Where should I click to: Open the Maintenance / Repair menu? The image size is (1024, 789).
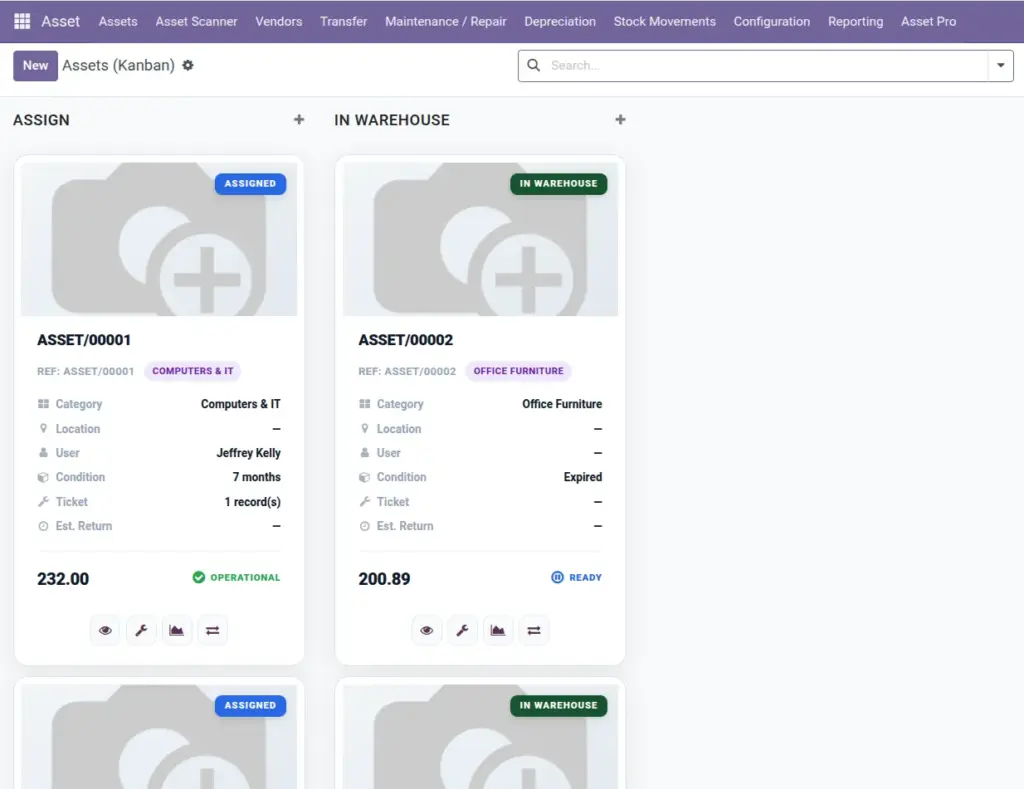coord(446,22)
